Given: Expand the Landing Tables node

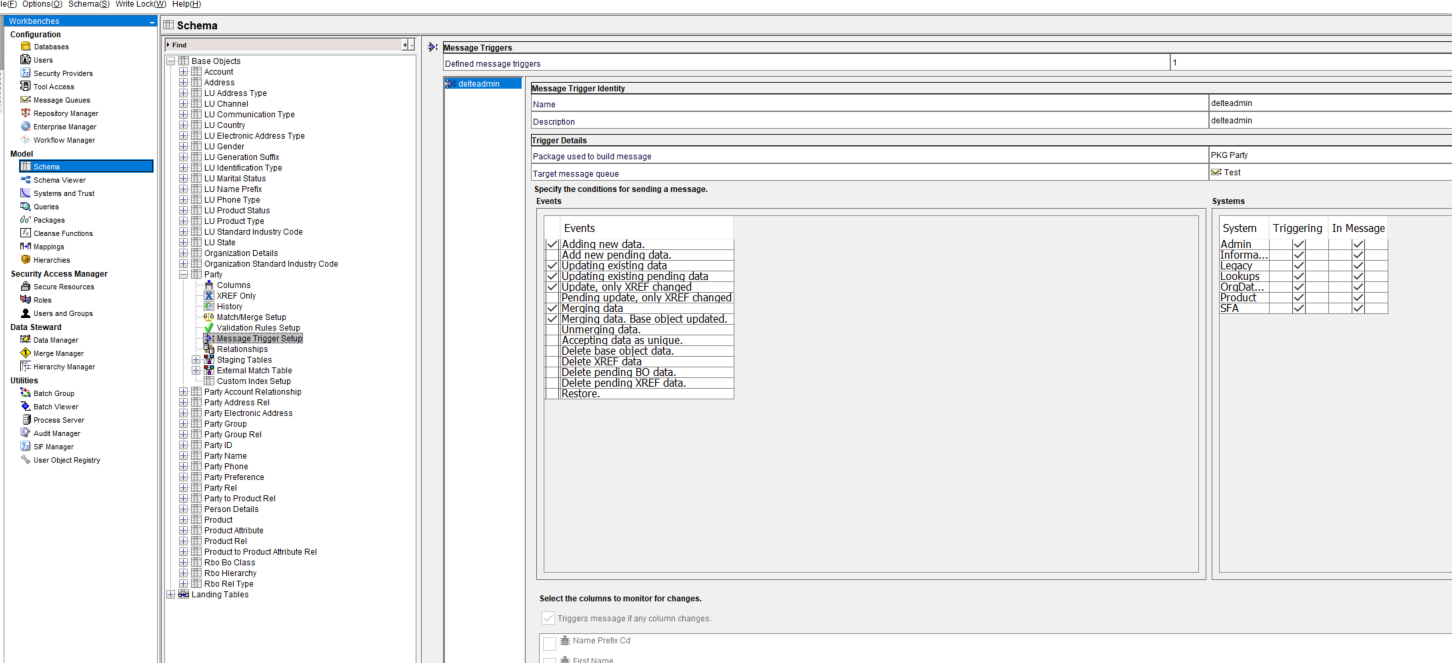Looking at the screenshot, I should [170, 595].
